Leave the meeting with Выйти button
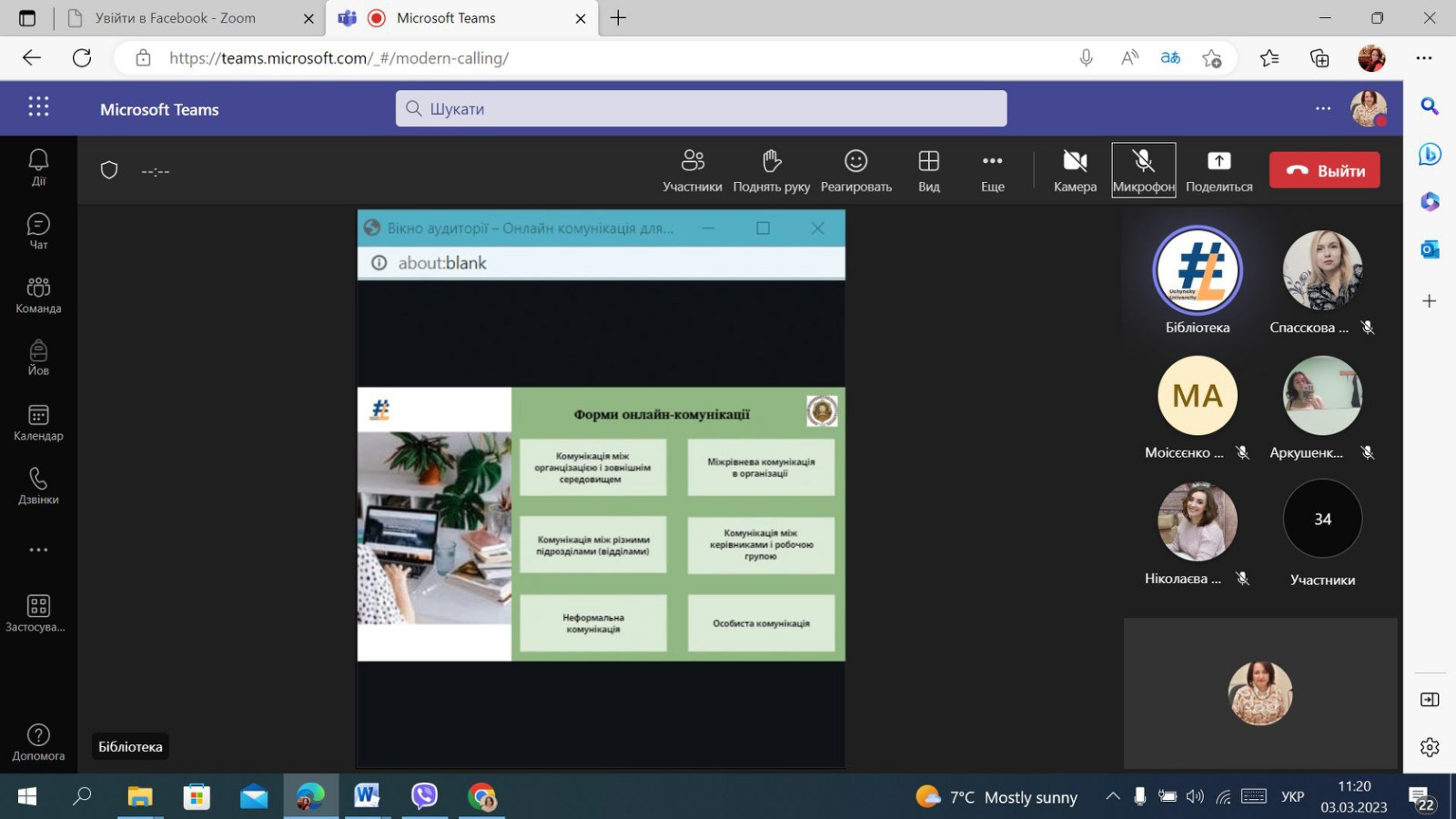 (1324, 170)
